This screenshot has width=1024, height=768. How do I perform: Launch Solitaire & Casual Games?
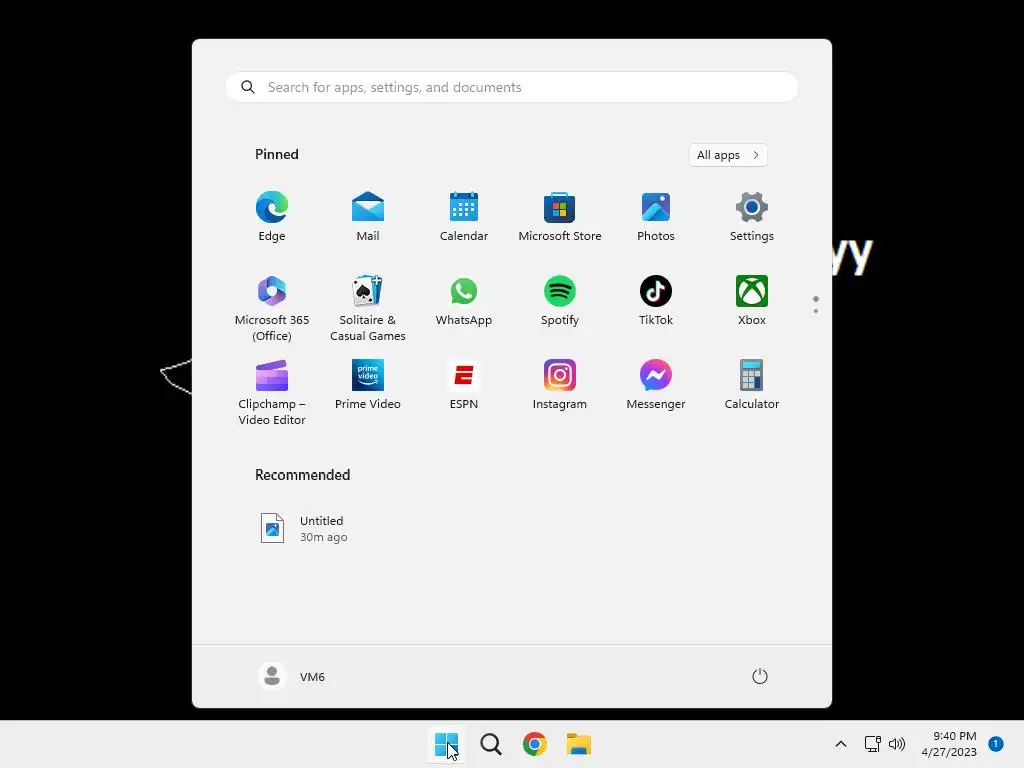pos(368,308)
